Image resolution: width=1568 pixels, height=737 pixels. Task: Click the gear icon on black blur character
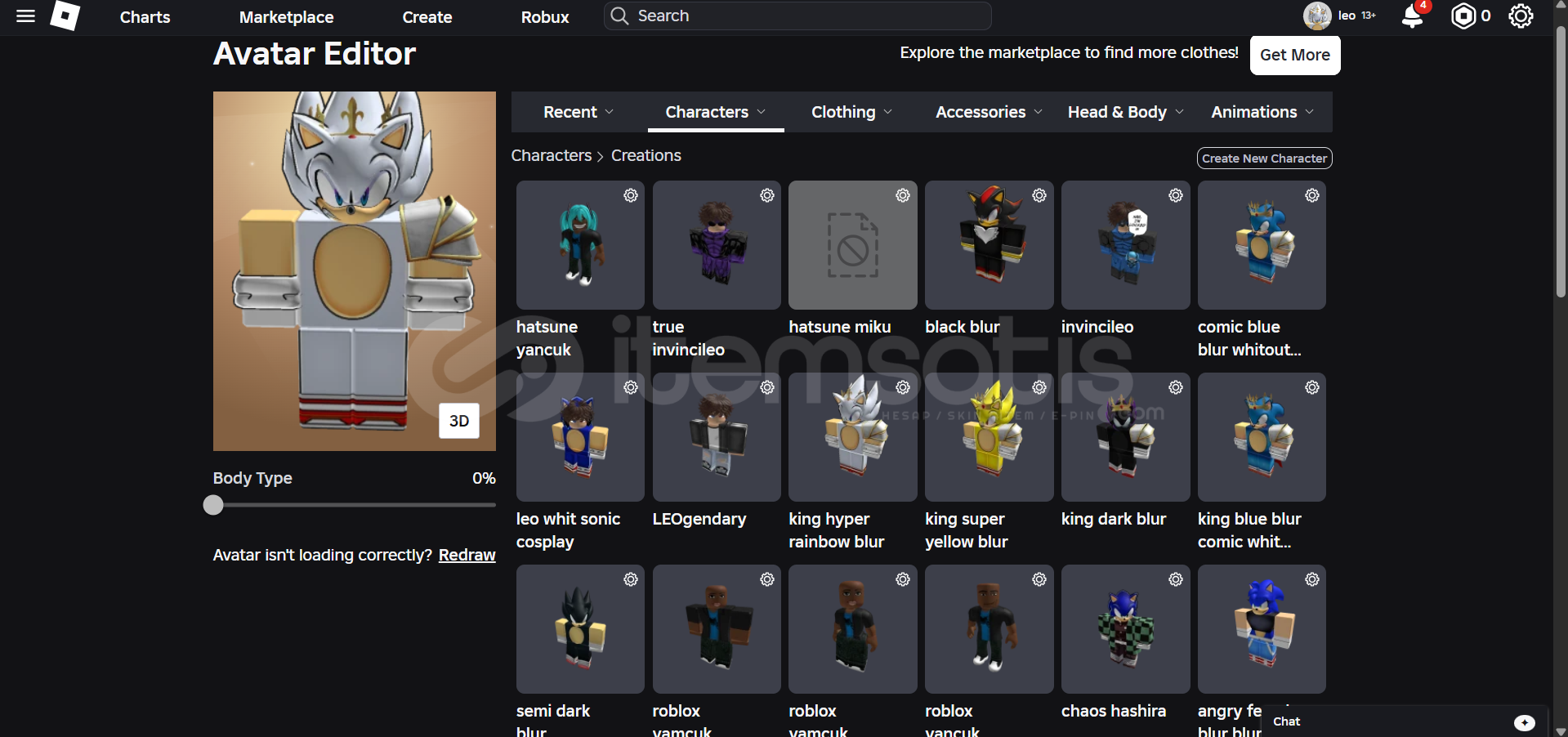[1039, 195]
